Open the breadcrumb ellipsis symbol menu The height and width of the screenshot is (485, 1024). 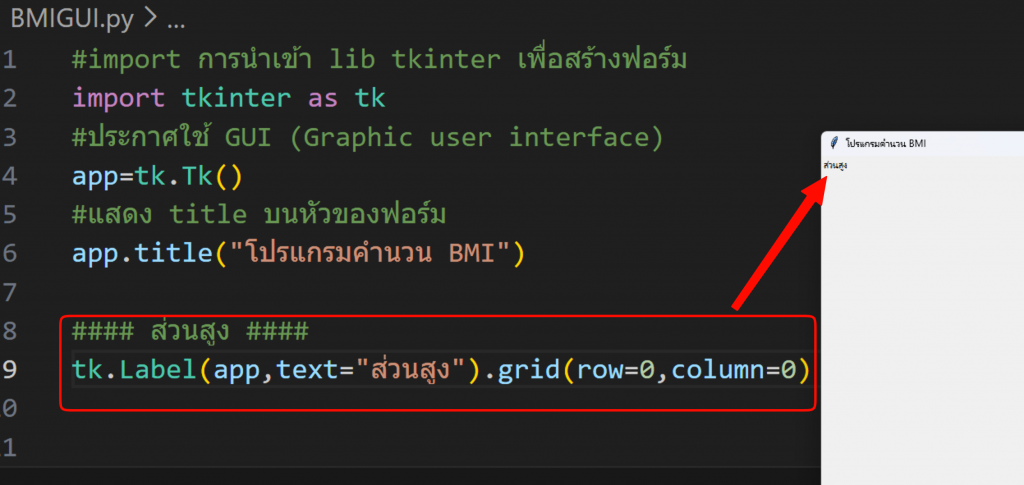pos(174,19)
